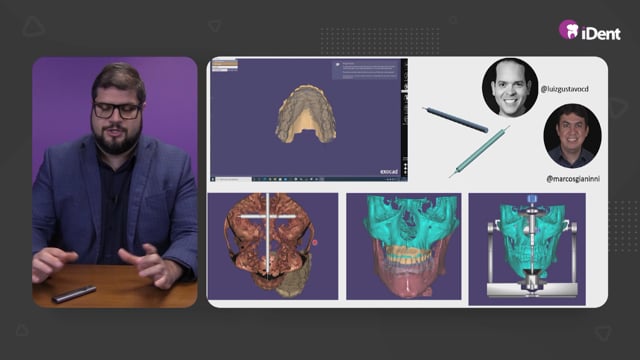This screenshot has height=360, width=640.
Task: Click the @marcosgianinni handle text
Action: 573,179
